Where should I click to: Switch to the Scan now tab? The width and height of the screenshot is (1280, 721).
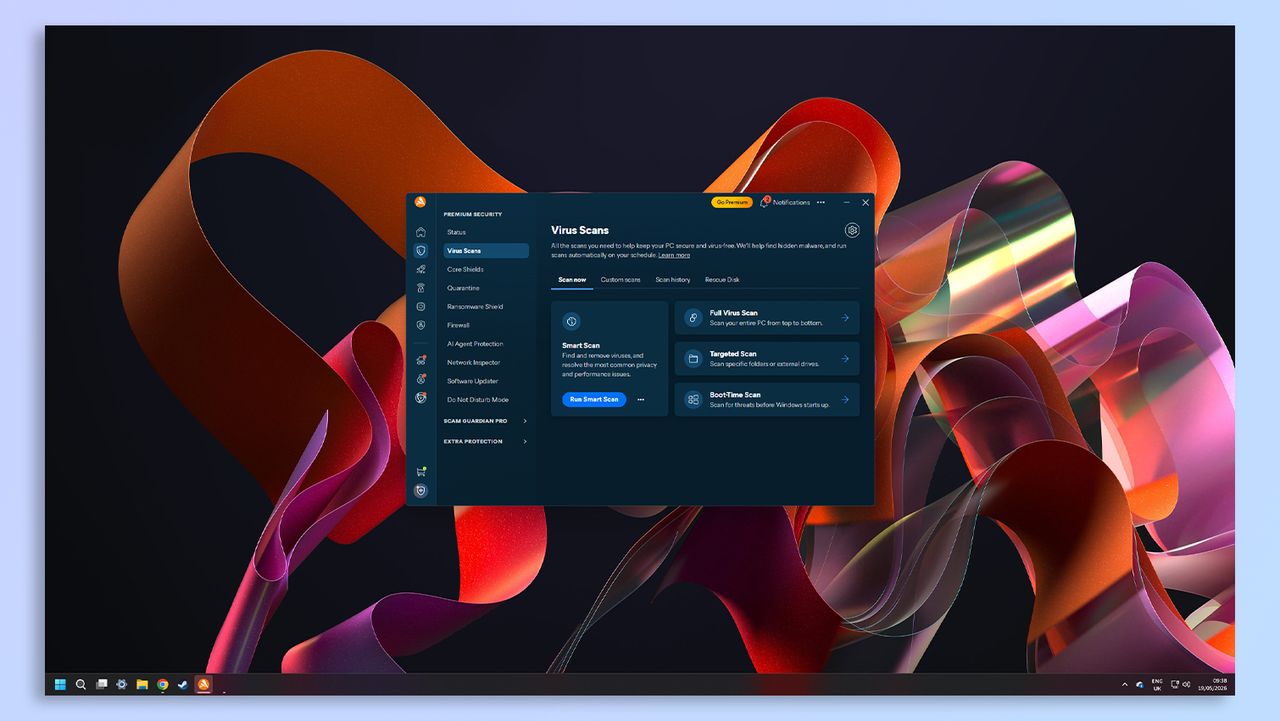(572, 280)
